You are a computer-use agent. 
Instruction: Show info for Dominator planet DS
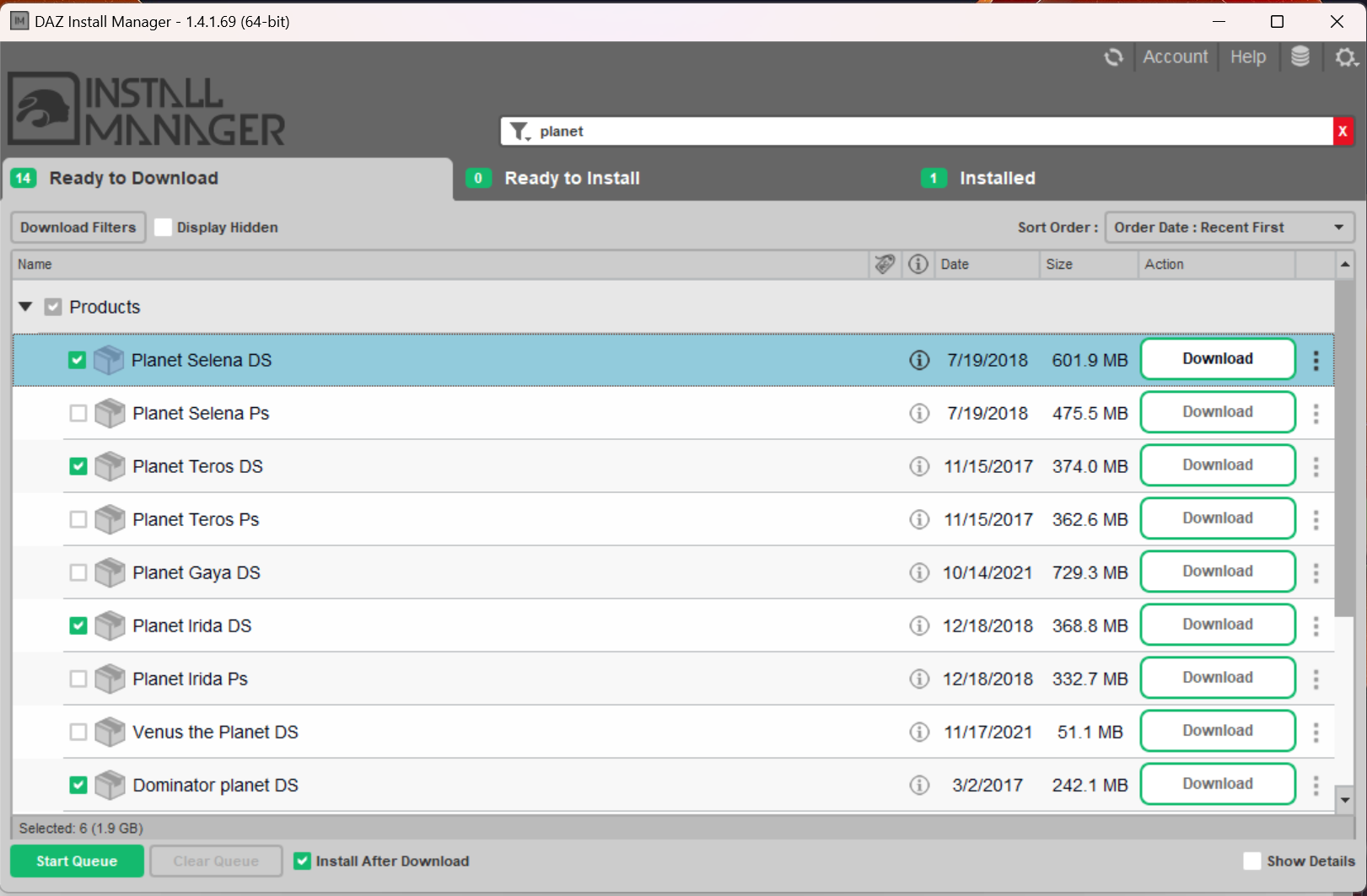tap(919, 785)
